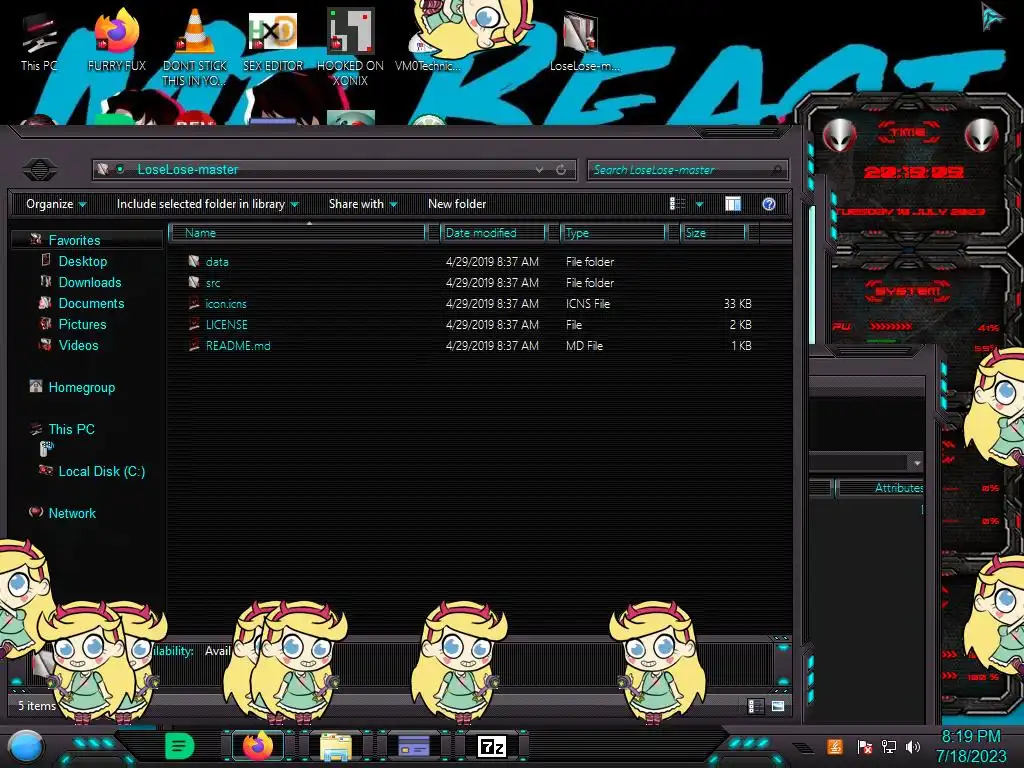Image resolution: width=1024 pixels, height=768 pixels.
Task: Open the Help question mark icon
Action: [769, 204]
